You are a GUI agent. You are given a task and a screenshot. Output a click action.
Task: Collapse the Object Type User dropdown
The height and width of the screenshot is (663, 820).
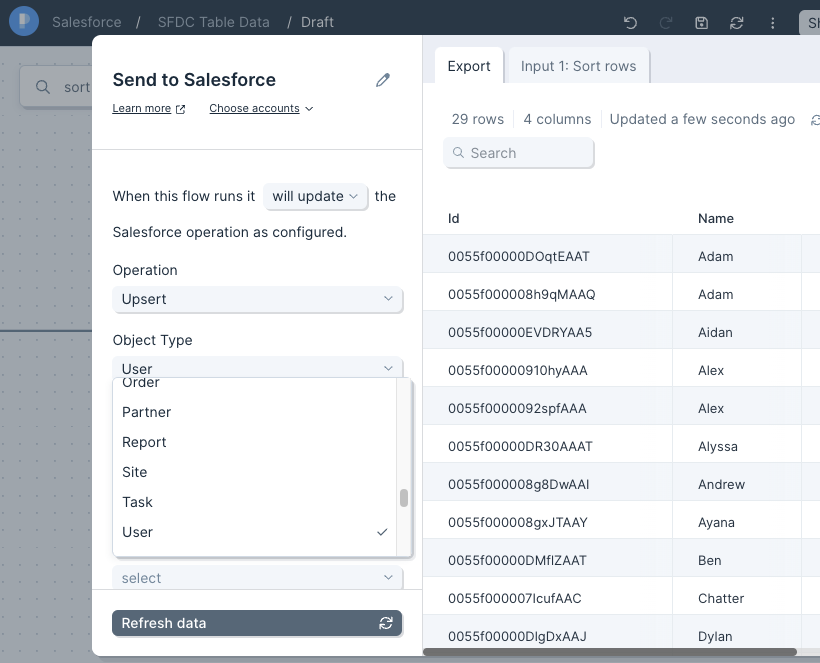[257, 368]
